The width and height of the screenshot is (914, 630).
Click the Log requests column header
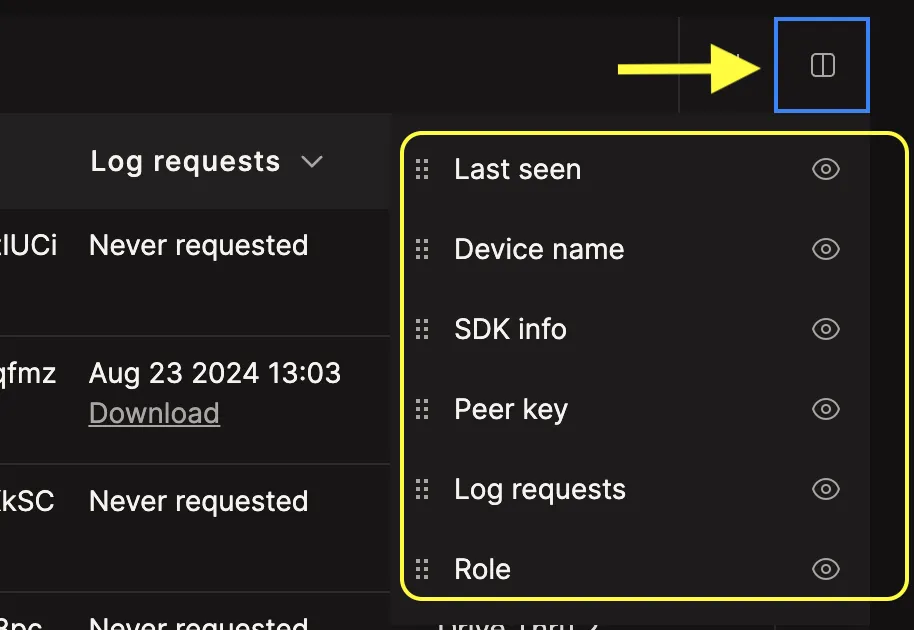click(185, 161)
